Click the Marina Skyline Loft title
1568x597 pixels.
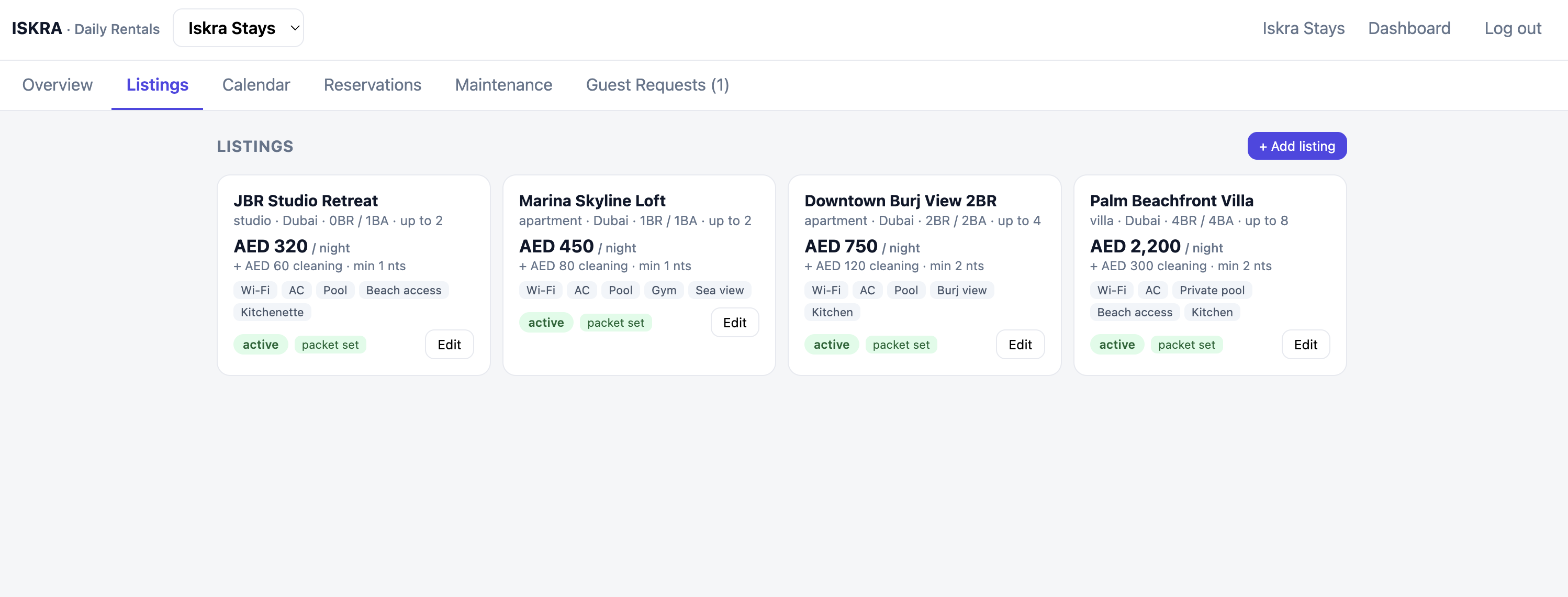[x=591, y=201]
